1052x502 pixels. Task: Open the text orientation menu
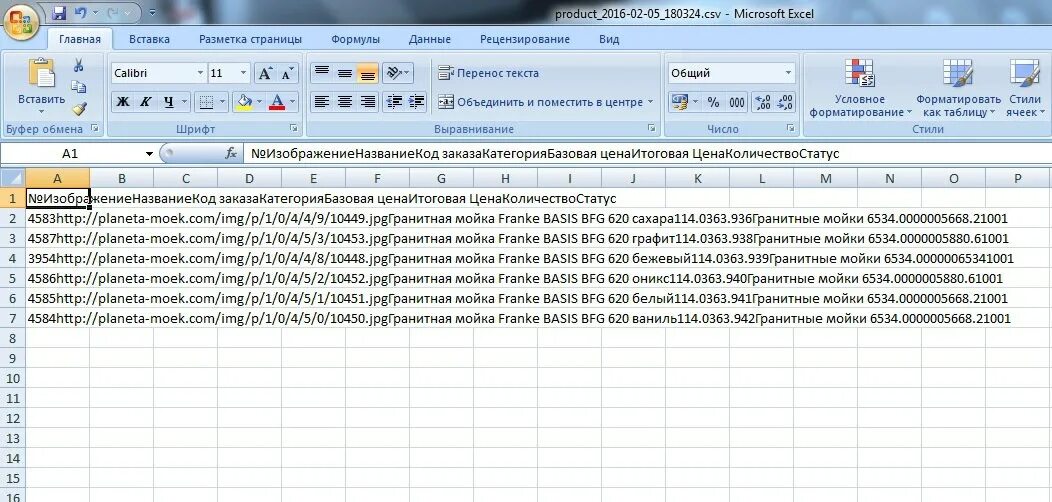[399, 73]
